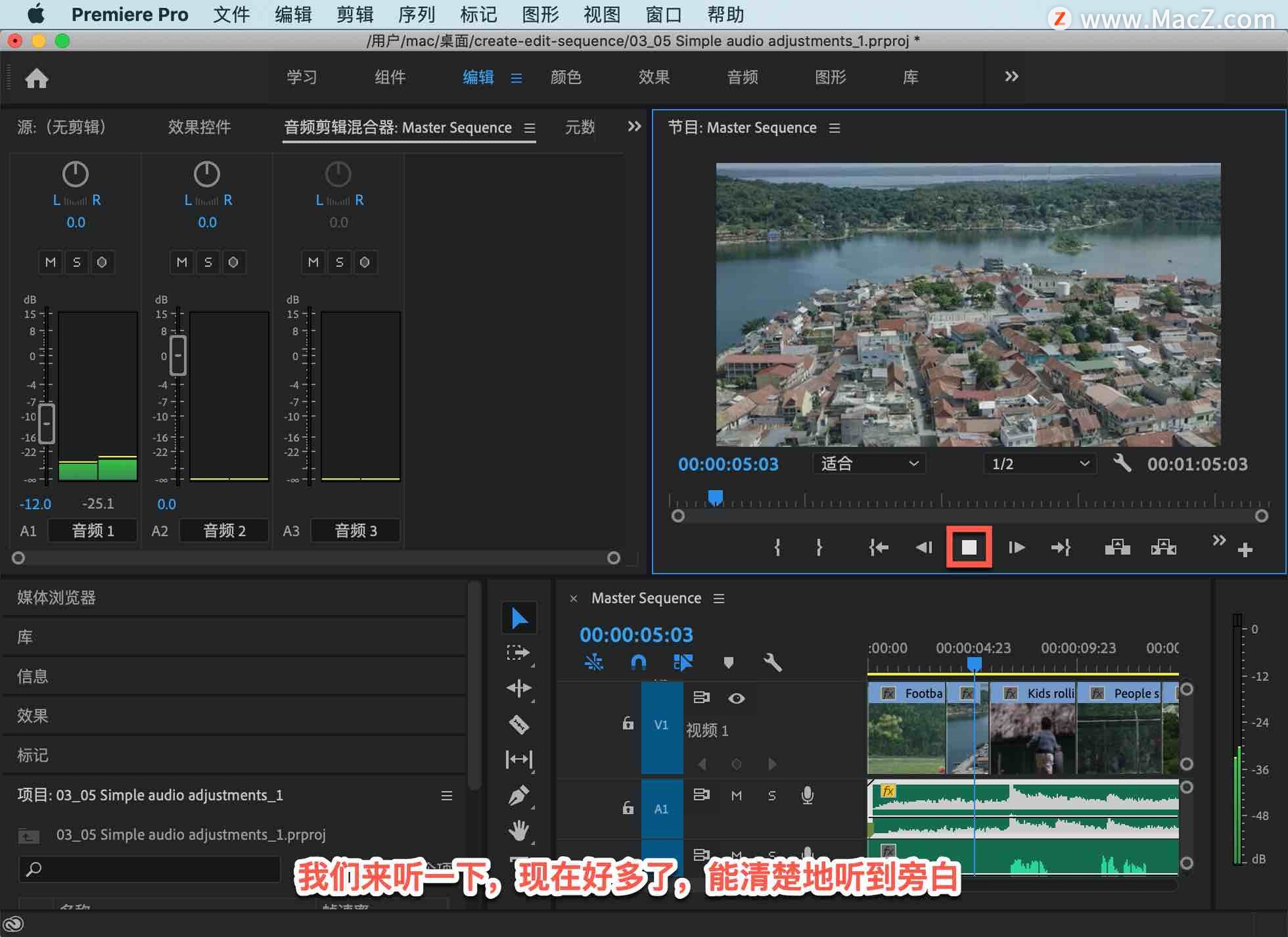Switch to the 效果 workspace tab
This screenshot has width=1288, height=937.
click(654, 77)
